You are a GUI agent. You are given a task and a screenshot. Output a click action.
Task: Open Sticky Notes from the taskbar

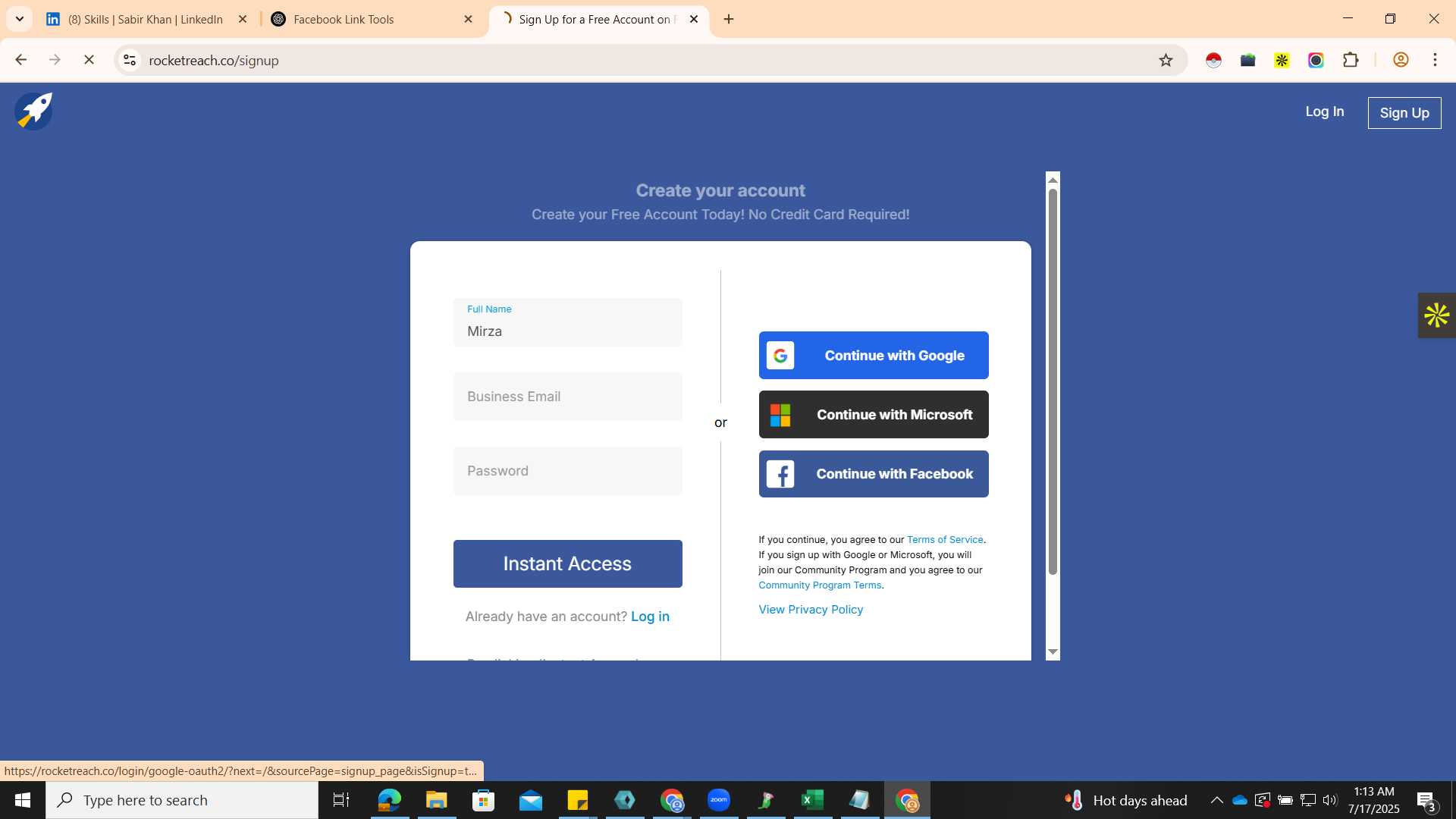[x=577, y=800]
